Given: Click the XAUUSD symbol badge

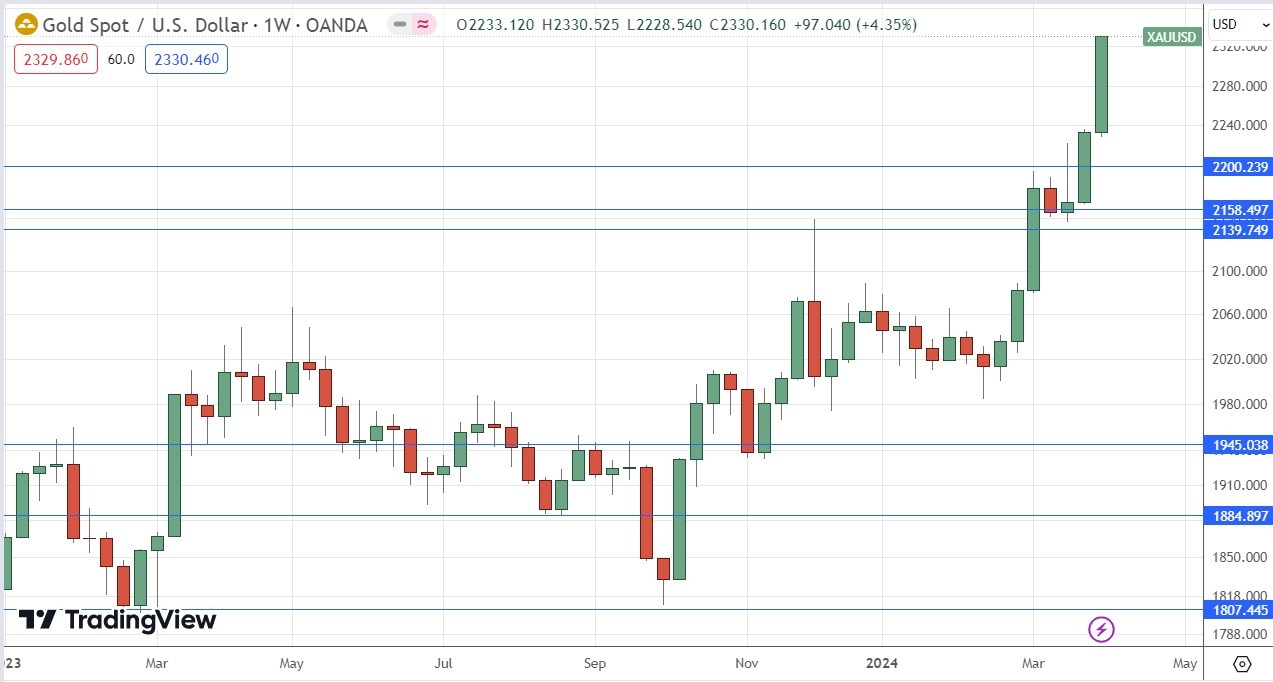Looking at the screenshot, I should pyautogui.click(x=1170, y=36).
